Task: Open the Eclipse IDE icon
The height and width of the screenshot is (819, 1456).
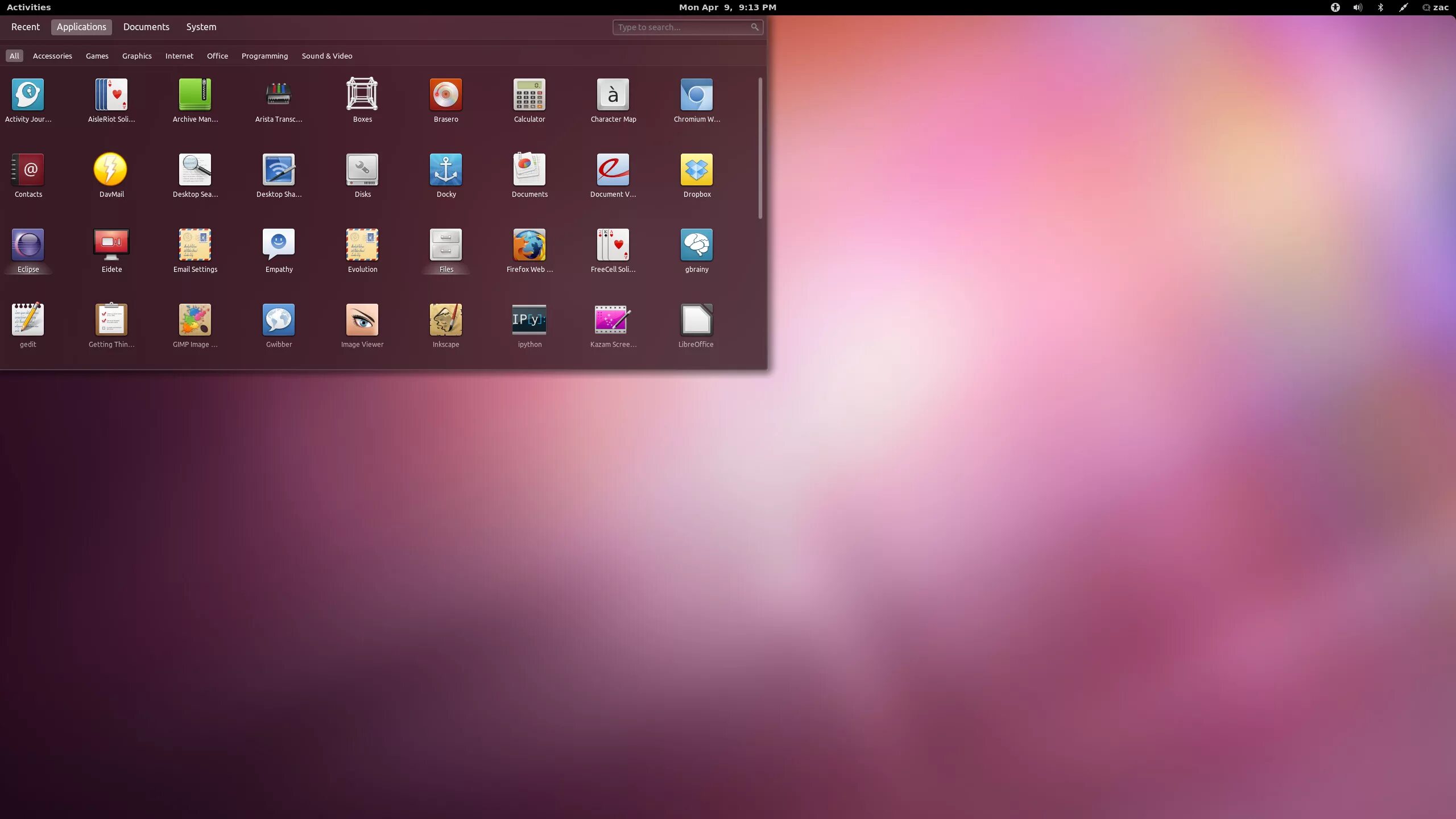Action: 28,245
